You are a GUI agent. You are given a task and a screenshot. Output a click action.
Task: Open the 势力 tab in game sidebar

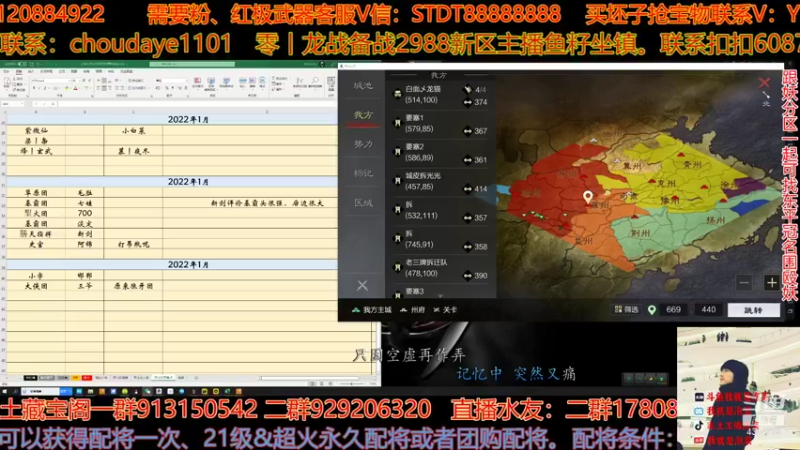tap(363, 144)
